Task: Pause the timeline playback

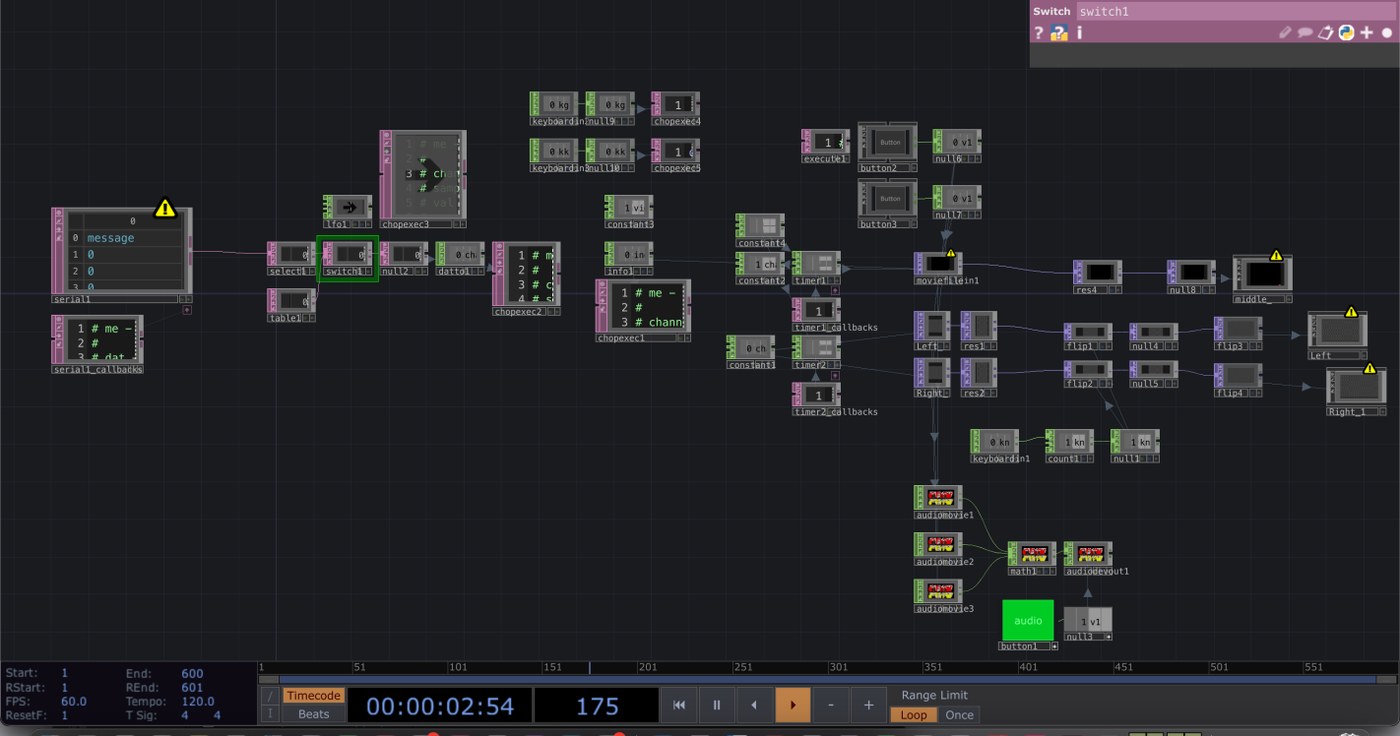Action: pos(717,705)
